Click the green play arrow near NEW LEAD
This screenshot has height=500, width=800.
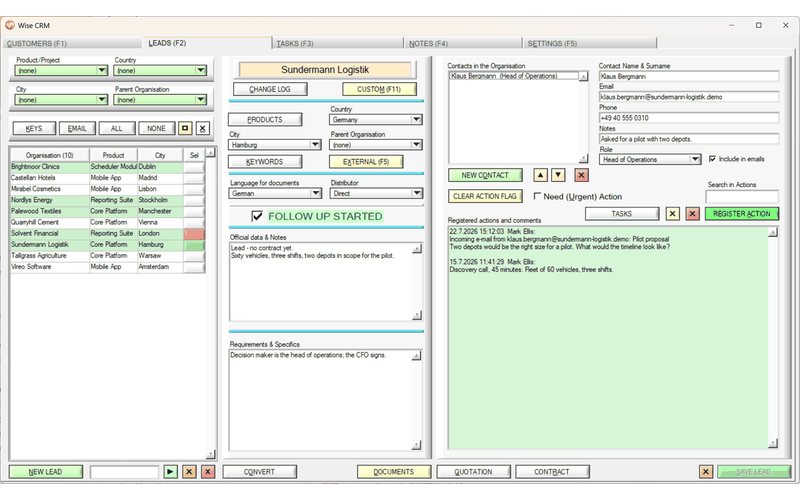170,471
